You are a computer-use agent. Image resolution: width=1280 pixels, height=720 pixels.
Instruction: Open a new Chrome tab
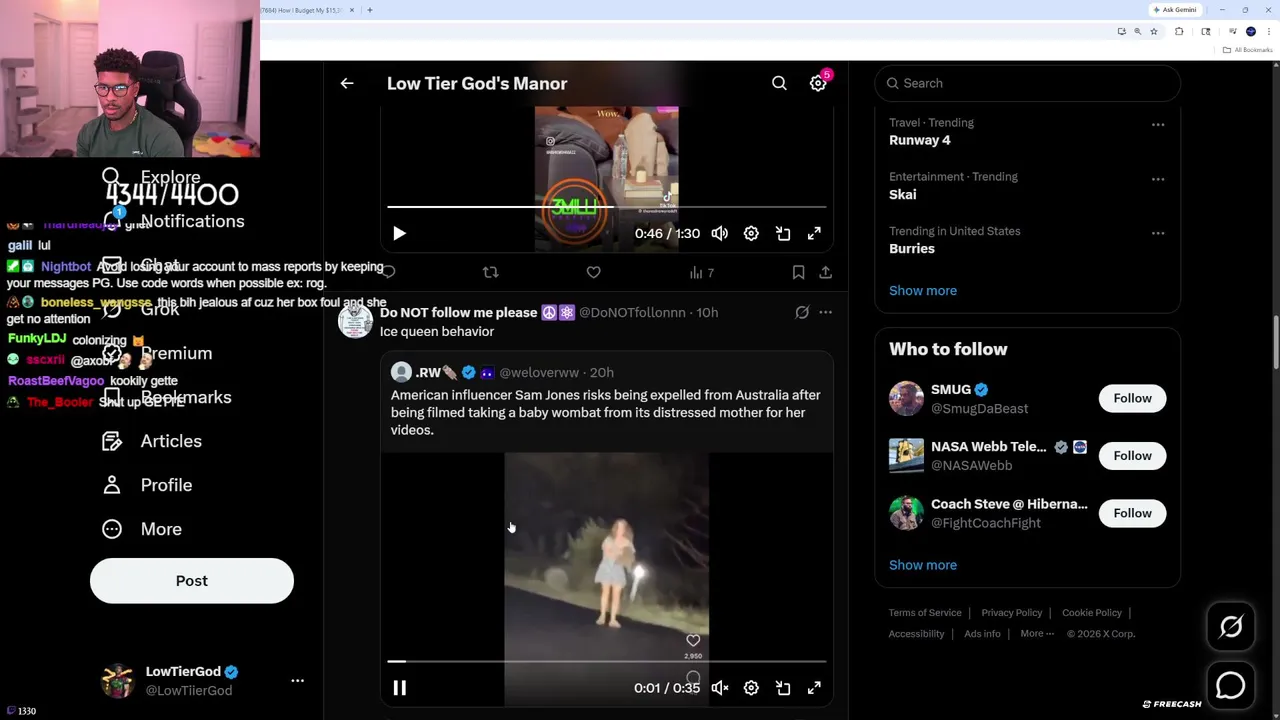(370, 10)
